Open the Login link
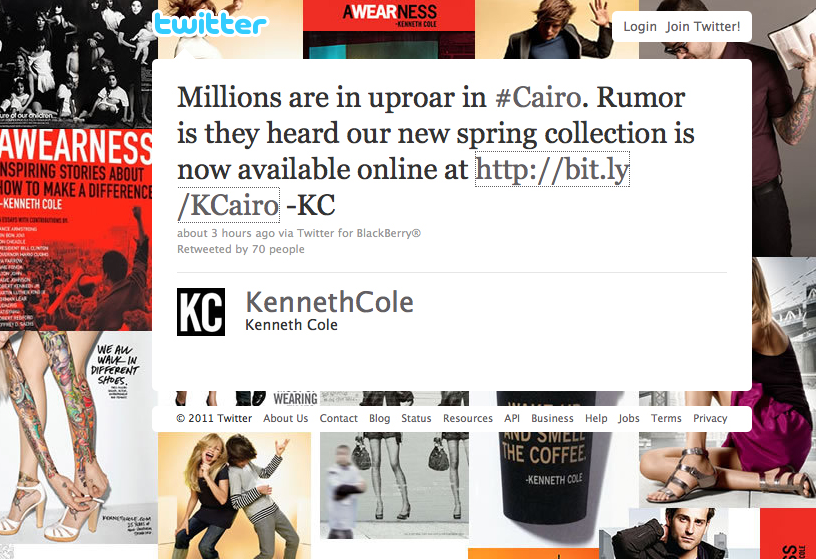This screenshot has width=816, height=559. point(640,27)
